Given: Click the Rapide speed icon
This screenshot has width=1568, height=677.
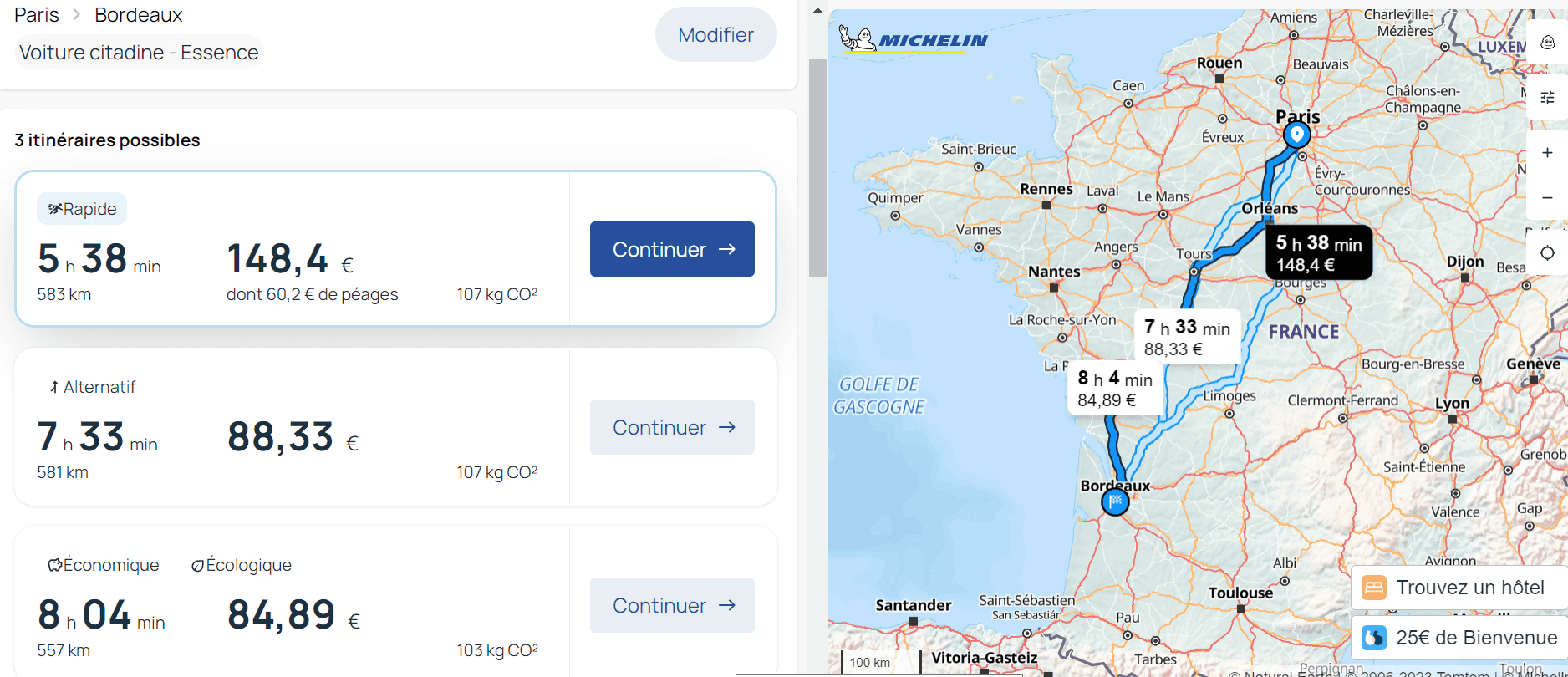Looking at the screenshot, I should click(x=55, y=209).
